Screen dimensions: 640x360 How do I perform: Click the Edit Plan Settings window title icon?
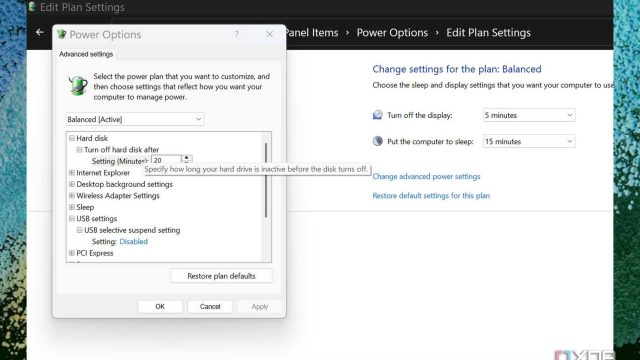tap(32, 7)
